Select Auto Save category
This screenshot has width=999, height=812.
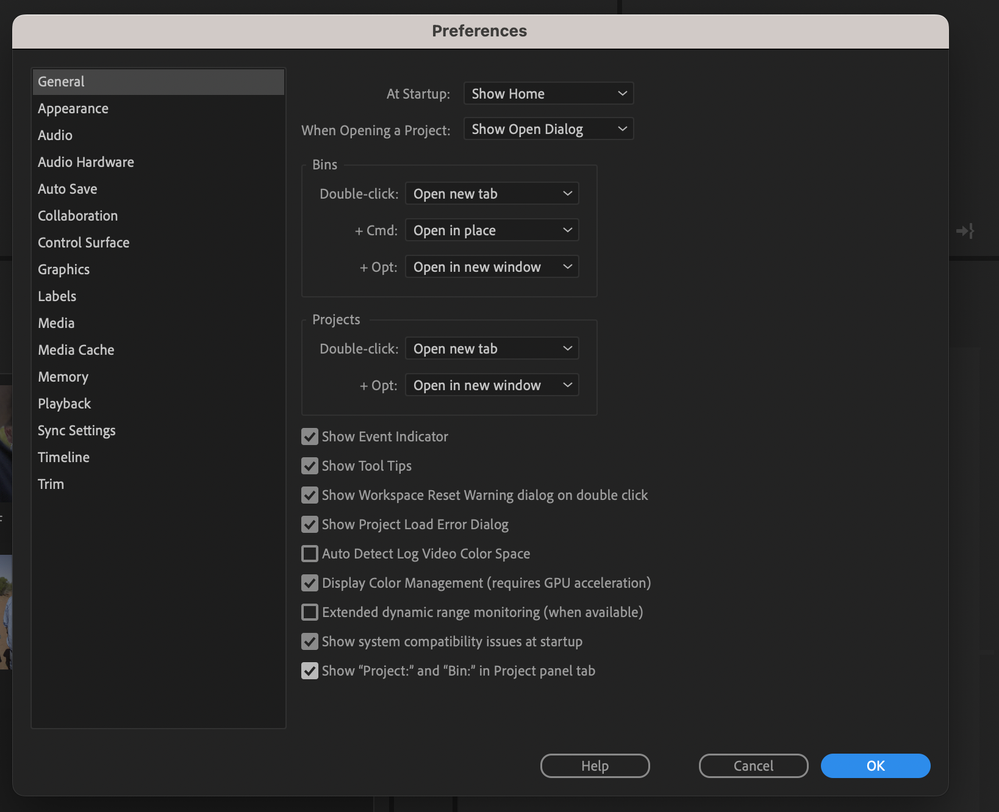(x=68, y=189)
